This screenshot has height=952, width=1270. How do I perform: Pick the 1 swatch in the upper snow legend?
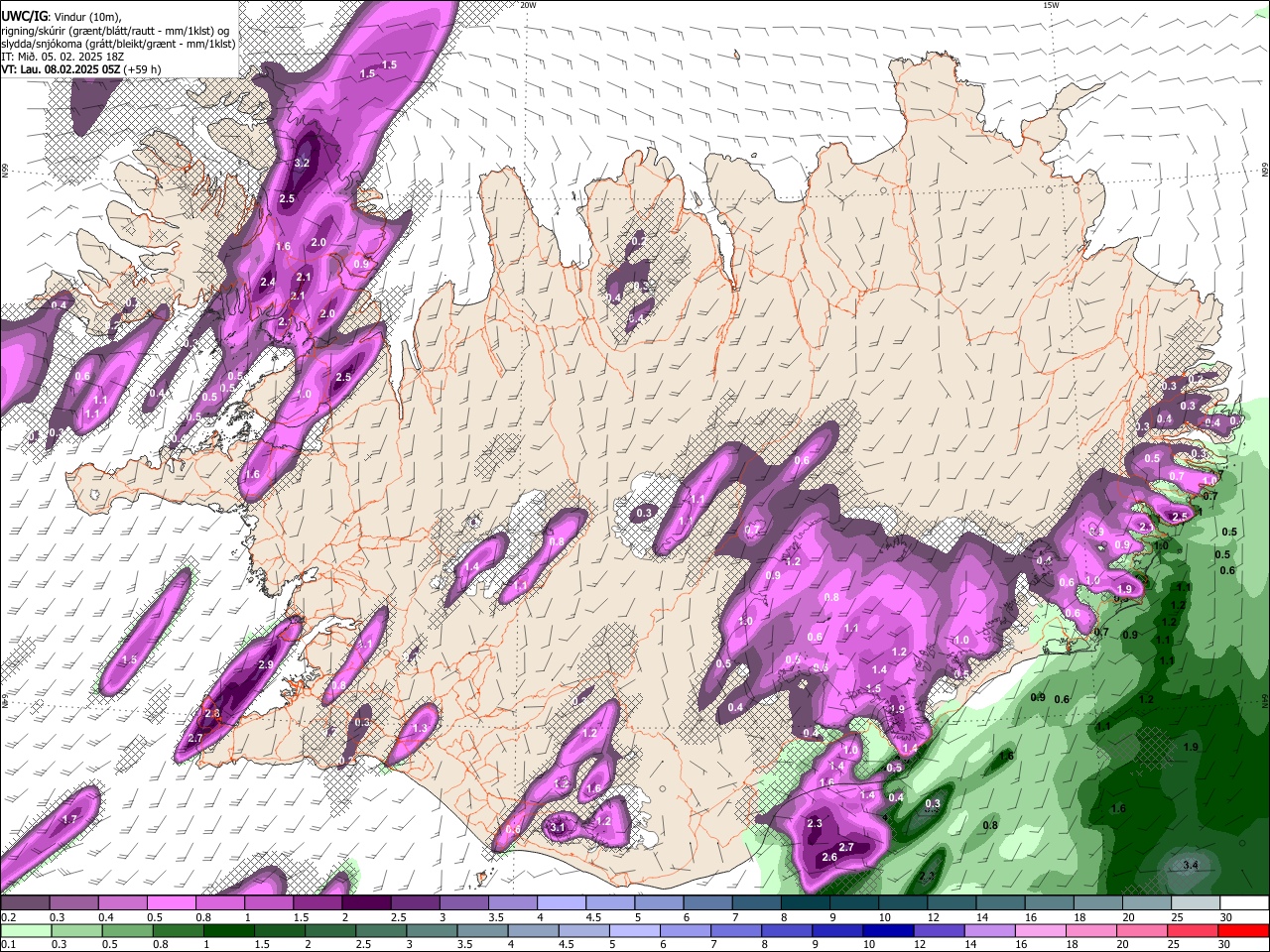tap(268, 903)
